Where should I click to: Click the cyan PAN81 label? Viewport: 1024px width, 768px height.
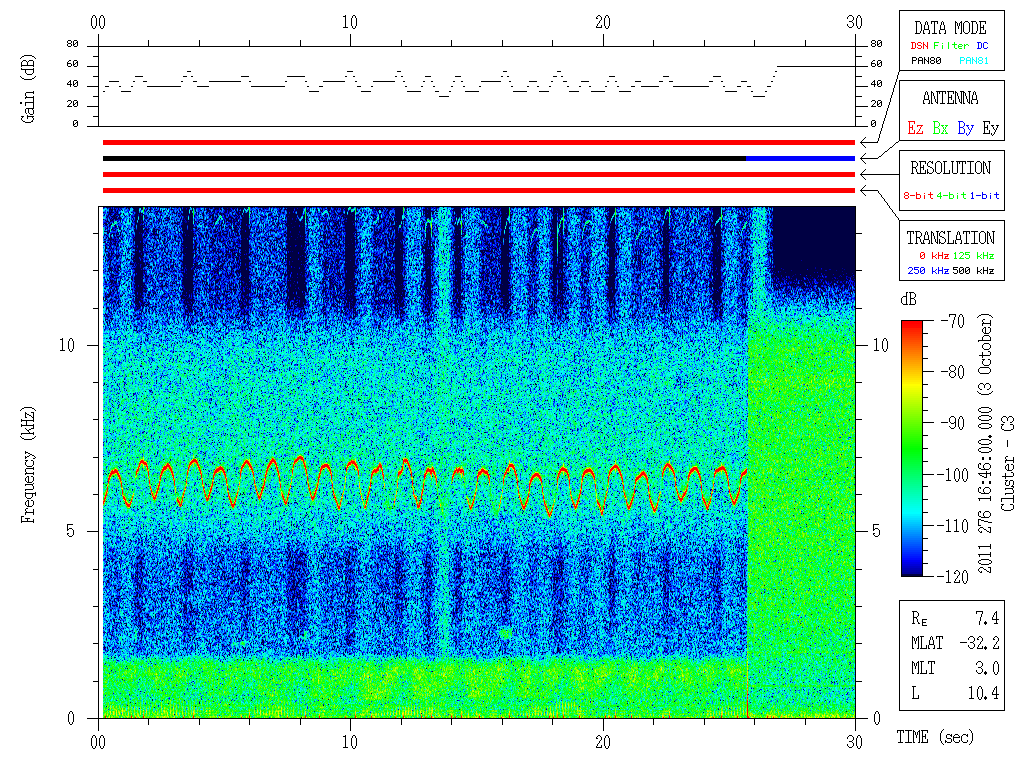[974, 61]
